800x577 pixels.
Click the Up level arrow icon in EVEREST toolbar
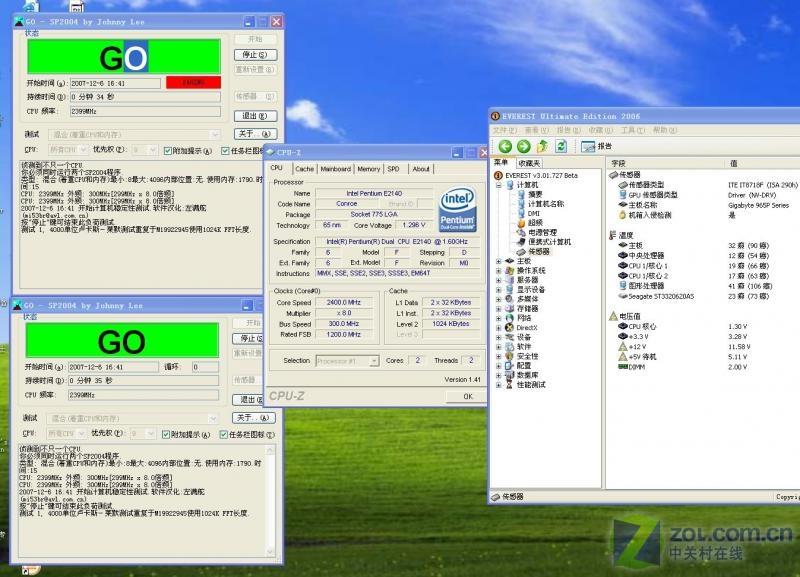542,147
